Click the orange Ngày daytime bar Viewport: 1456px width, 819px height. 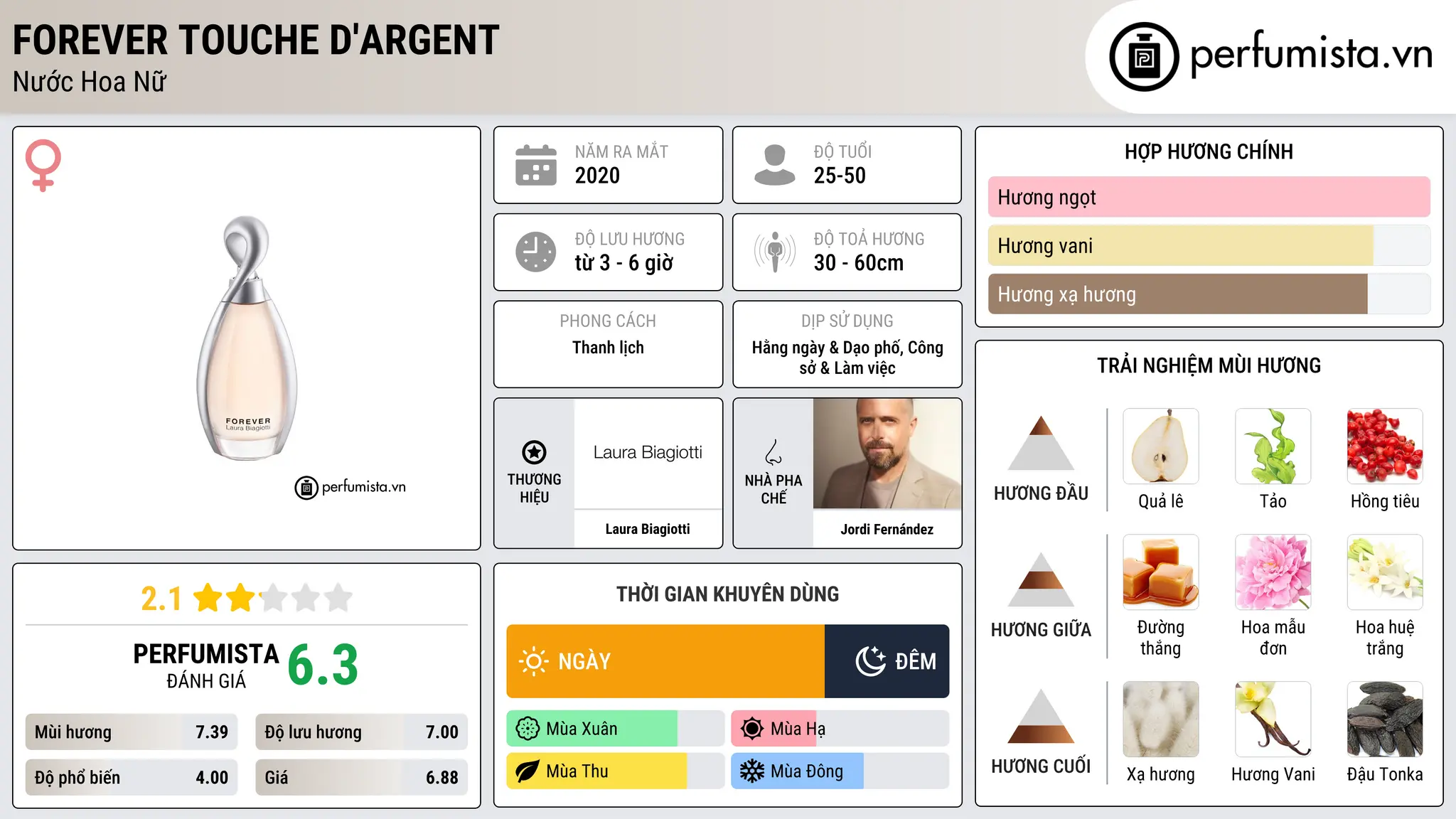[x=665, y=661]
